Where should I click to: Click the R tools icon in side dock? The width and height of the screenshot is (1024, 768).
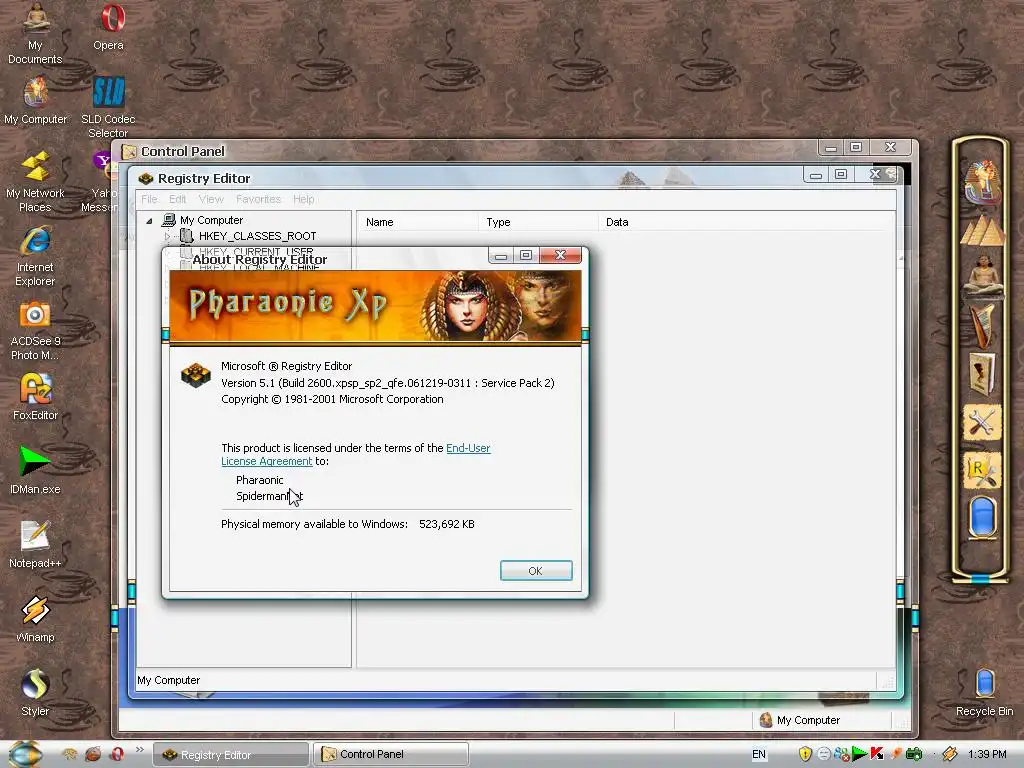click(982, 470)
